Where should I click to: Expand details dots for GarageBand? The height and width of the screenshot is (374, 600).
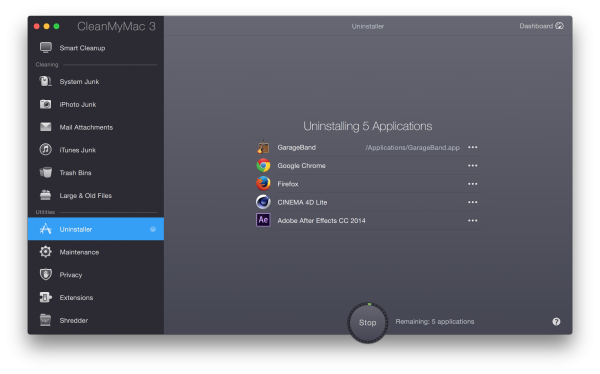click(473, 147)
